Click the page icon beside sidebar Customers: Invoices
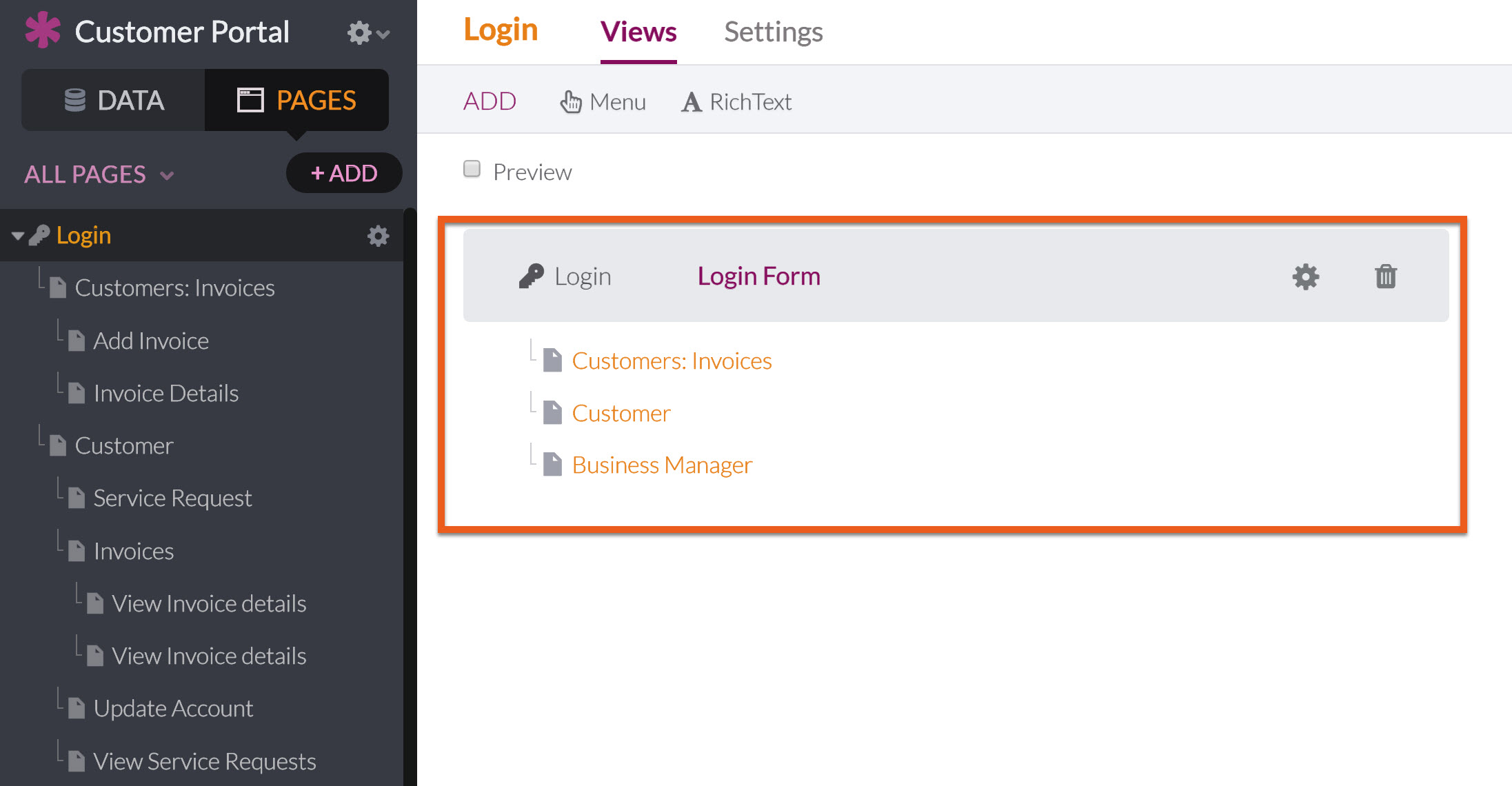 pyautogui.click(x=58, y=288)
